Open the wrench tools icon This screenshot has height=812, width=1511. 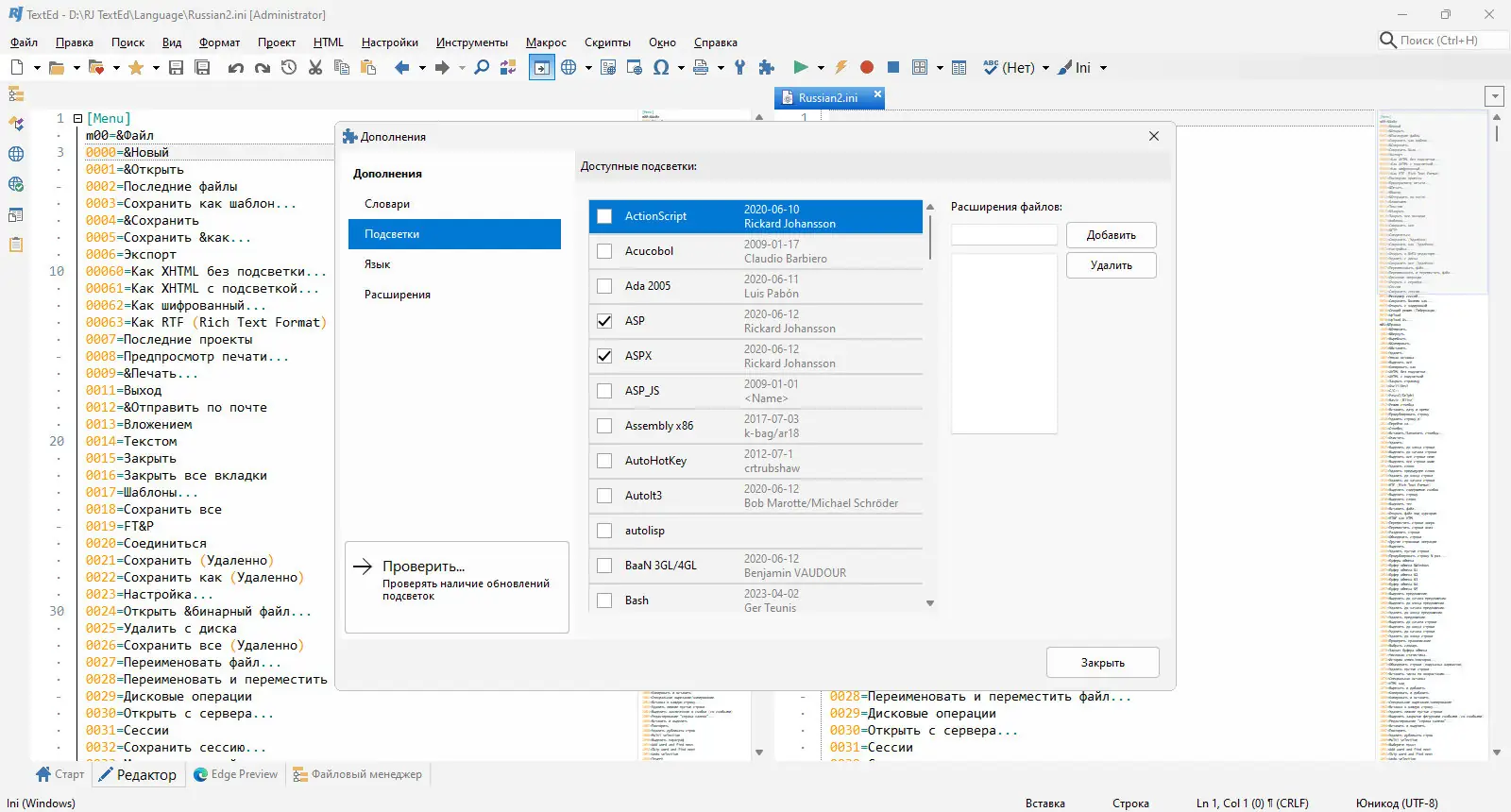740,67
